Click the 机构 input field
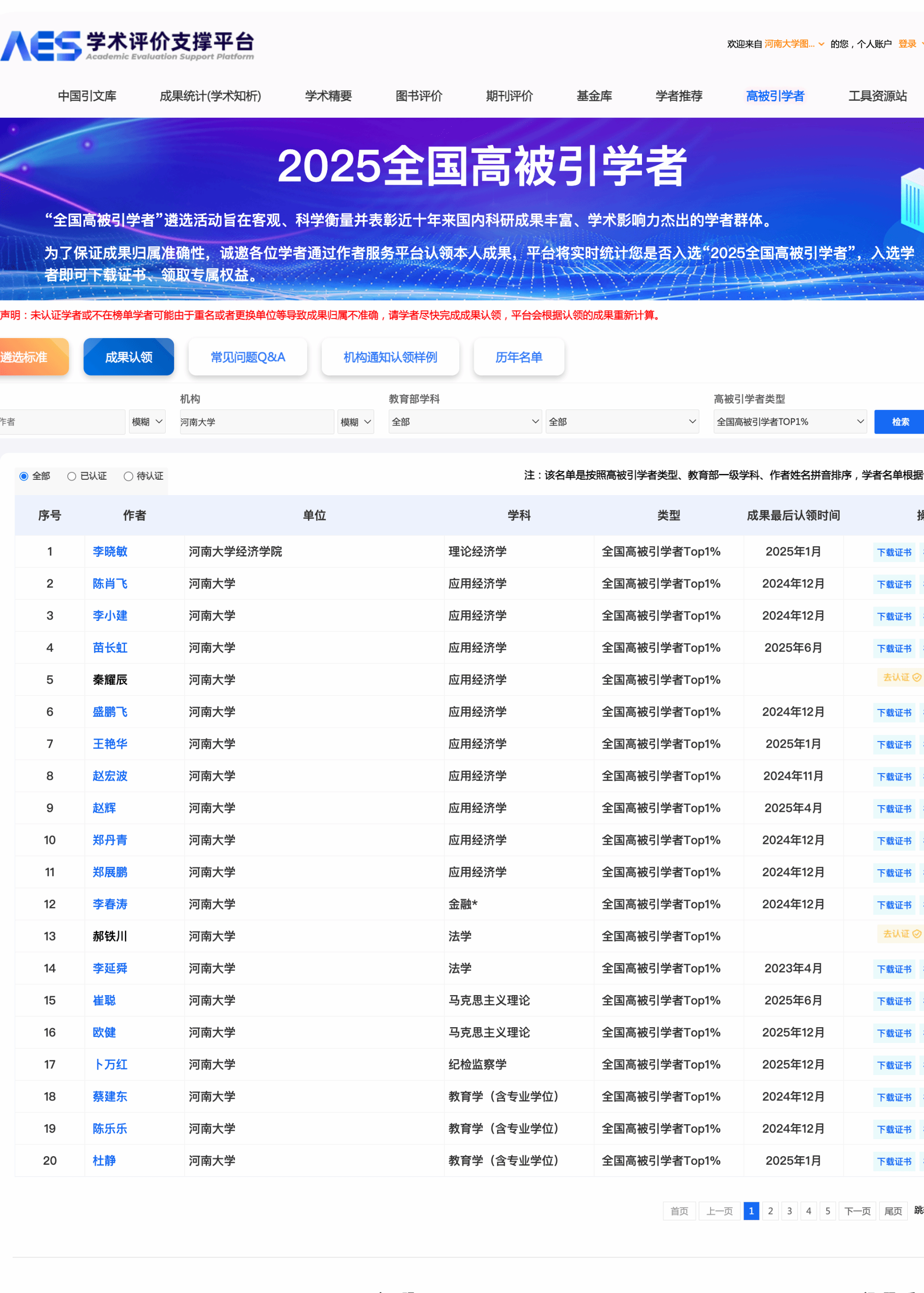Screen dimensions: 924x1293 pyautogui.click(x=256, y=422)
